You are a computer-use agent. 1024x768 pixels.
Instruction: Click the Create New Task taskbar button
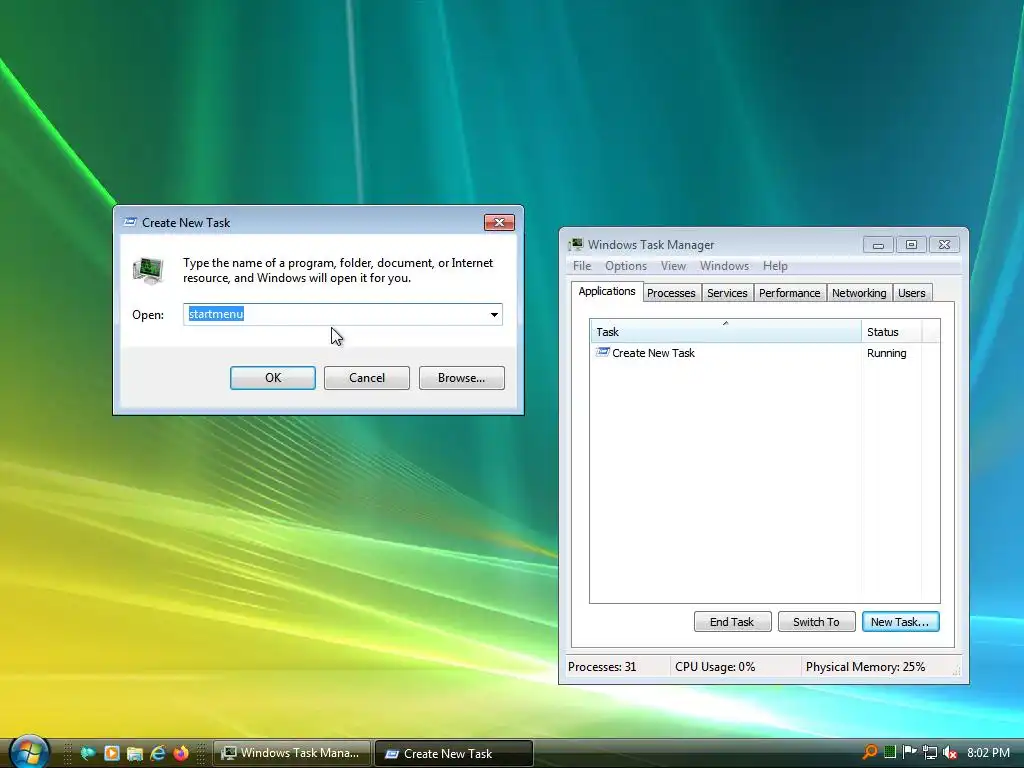(454, 753)
